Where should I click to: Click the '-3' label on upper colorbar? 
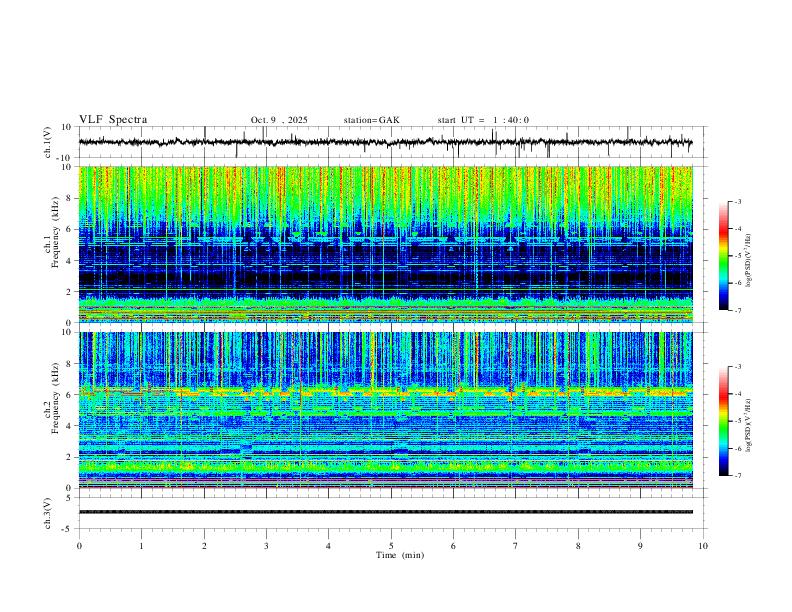[737, 201]
